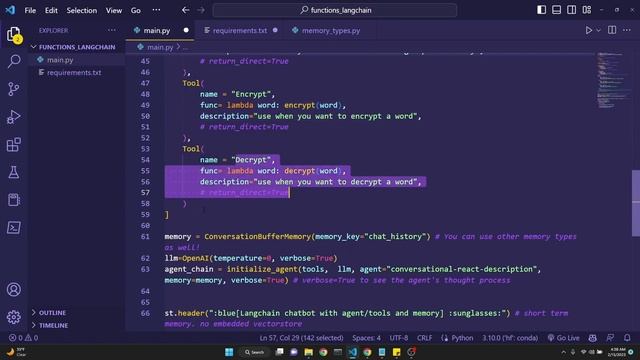Change UTF-8 encoding in status bar
Viewport: 640px width, 360px height.
pos(399,338)
